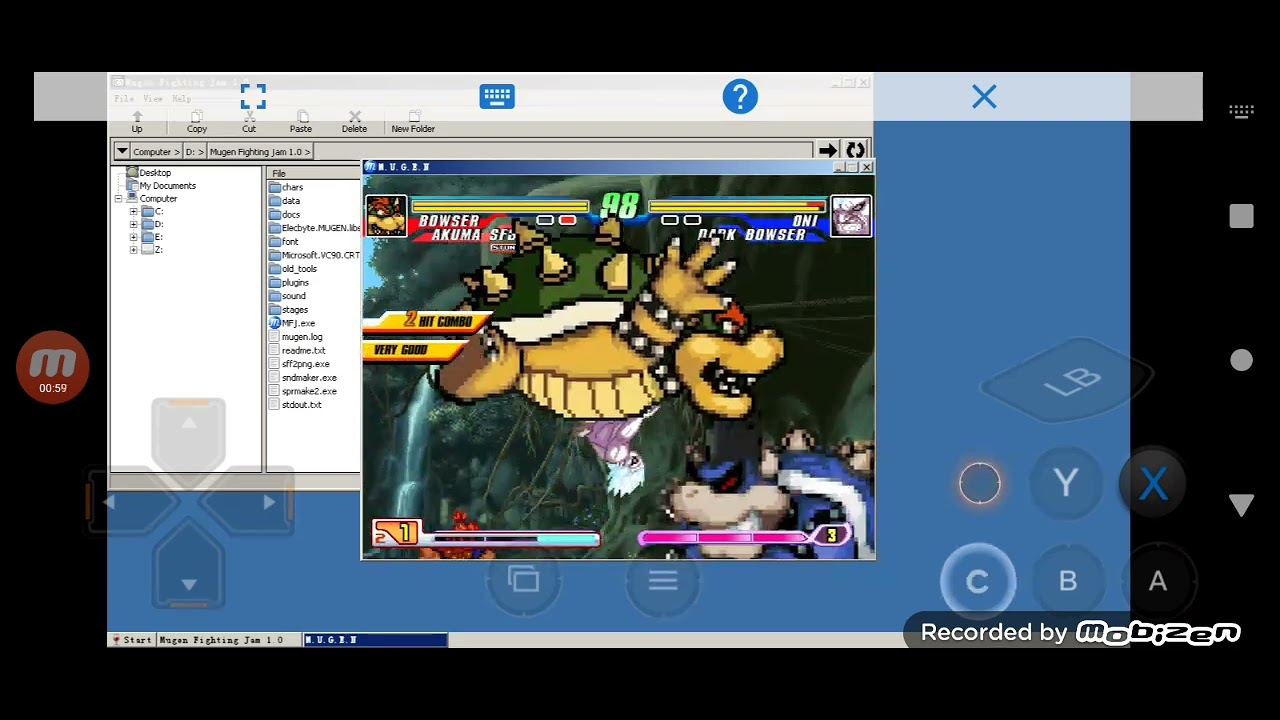Select the data folder
1280x720 pixels.
(284, 201)
